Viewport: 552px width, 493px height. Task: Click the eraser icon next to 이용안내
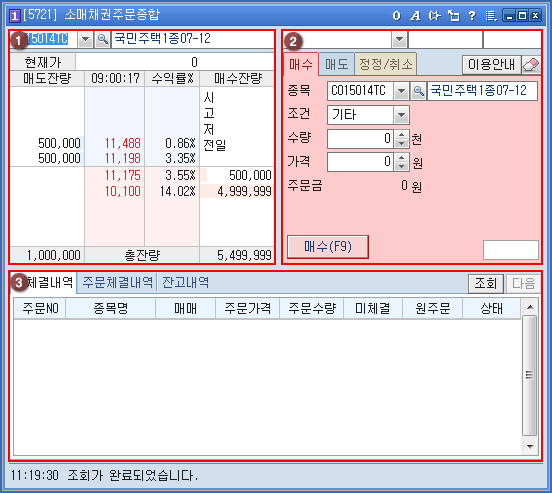(531, 65)
